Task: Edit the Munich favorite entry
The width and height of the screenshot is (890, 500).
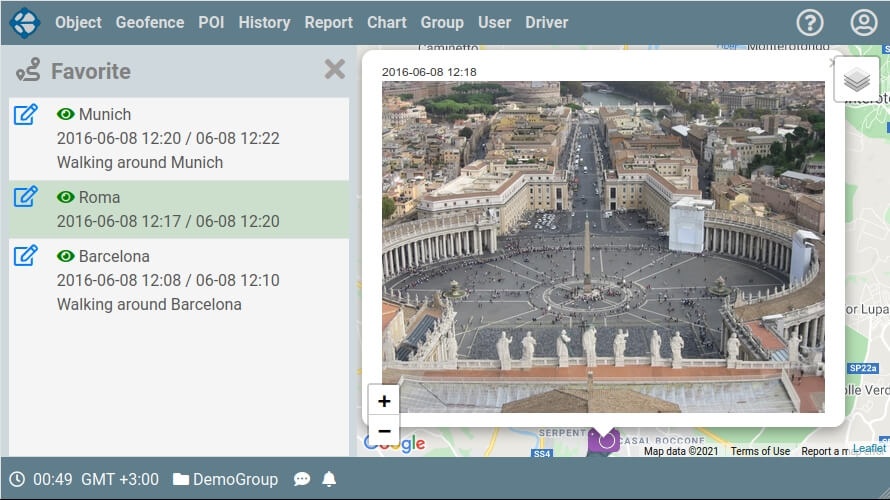Action: click(x=26, y=114)
